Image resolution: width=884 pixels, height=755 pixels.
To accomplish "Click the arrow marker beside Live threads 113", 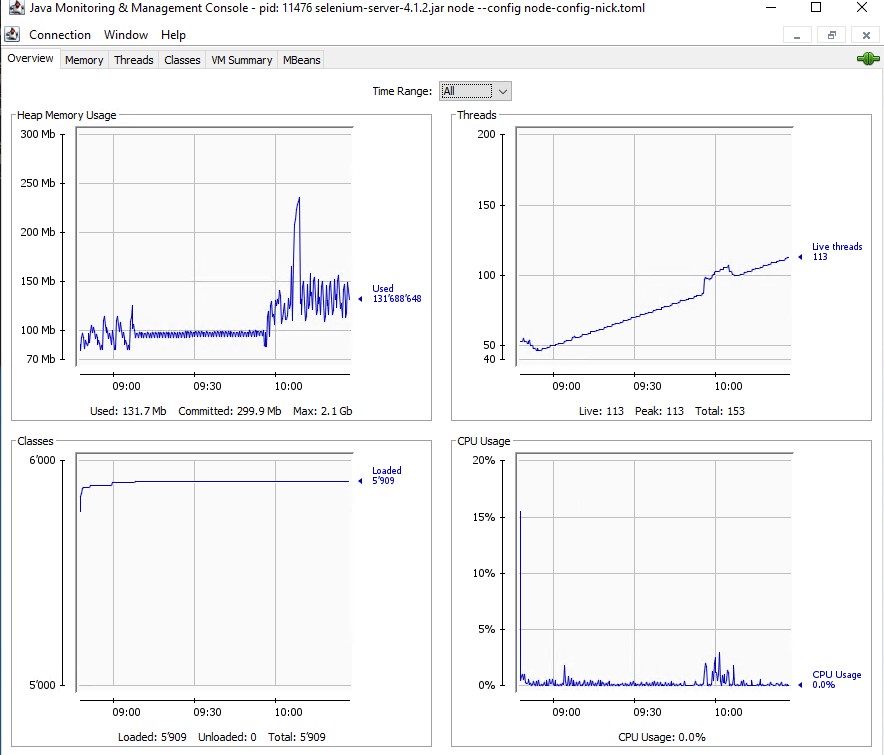I will [800, 257].
